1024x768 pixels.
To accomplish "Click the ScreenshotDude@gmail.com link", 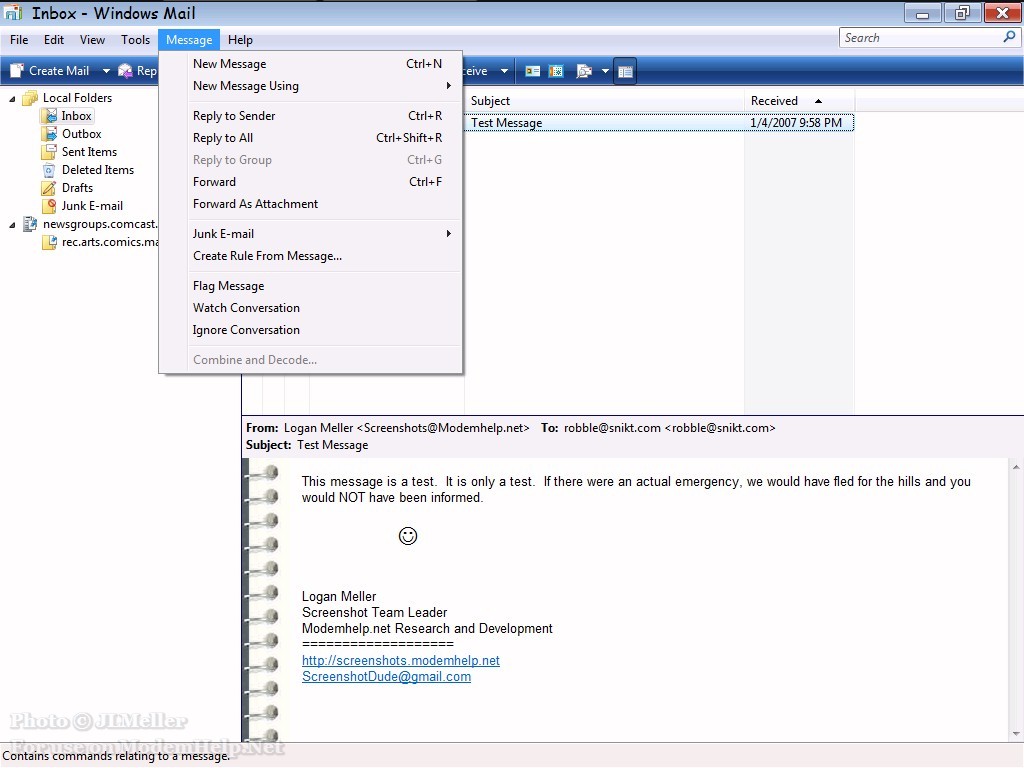I will 386,677.
